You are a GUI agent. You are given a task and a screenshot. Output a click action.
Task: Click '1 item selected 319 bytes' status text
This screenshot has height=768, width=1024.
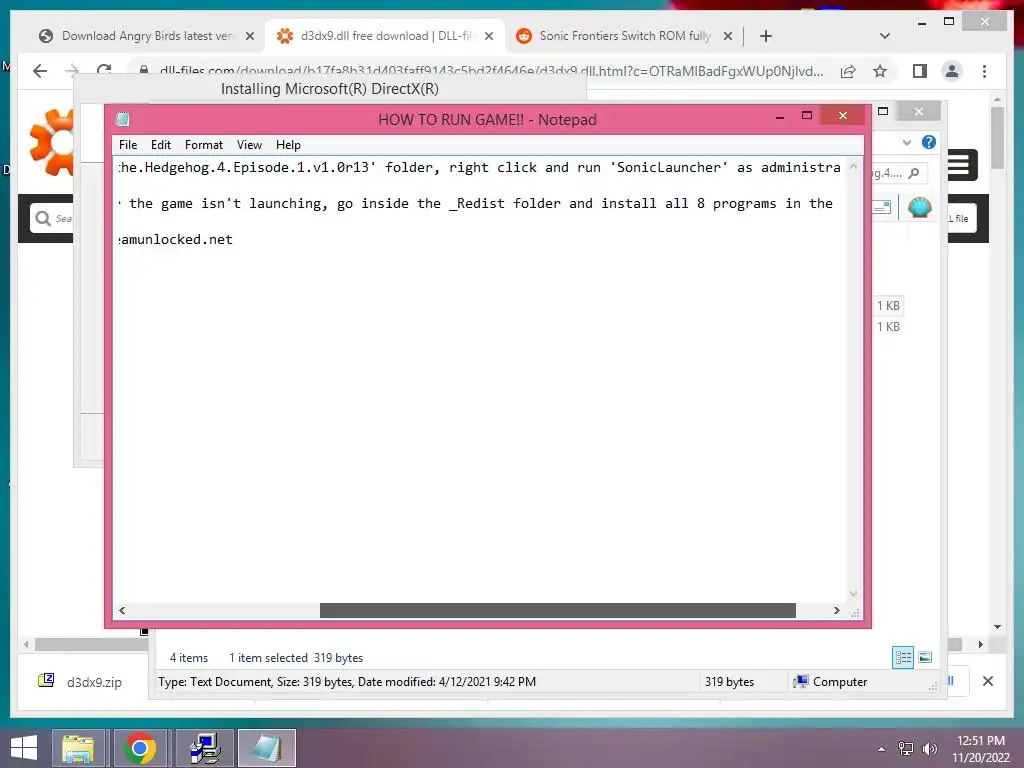pyautogui.click(x=296, y=658)
